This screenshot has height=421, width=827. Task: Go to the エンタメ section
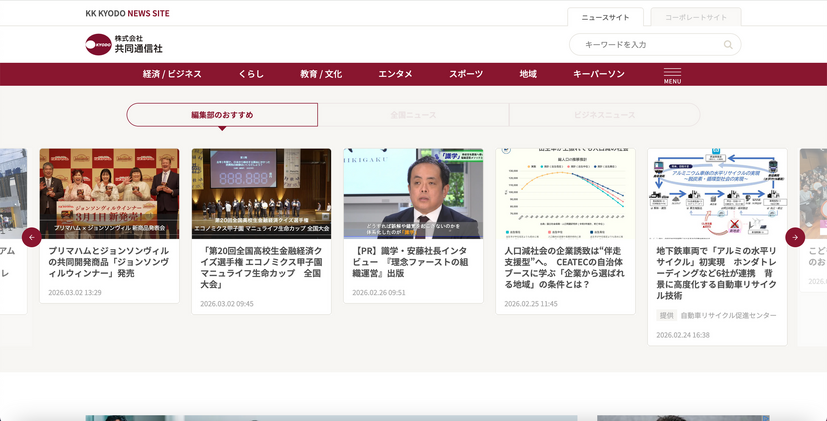click(x=395, y=74)
